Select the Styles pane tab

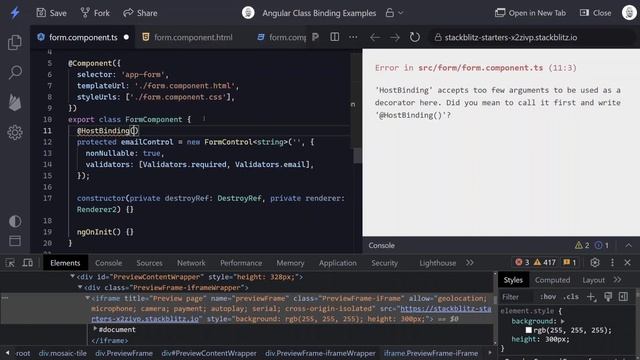point(513,280)
